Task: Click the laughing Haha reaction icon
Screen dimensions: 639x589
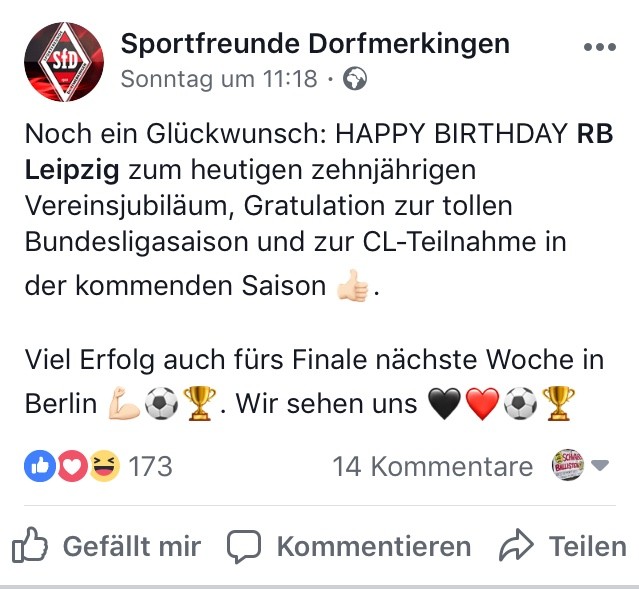Action: (x=104, y=466)
